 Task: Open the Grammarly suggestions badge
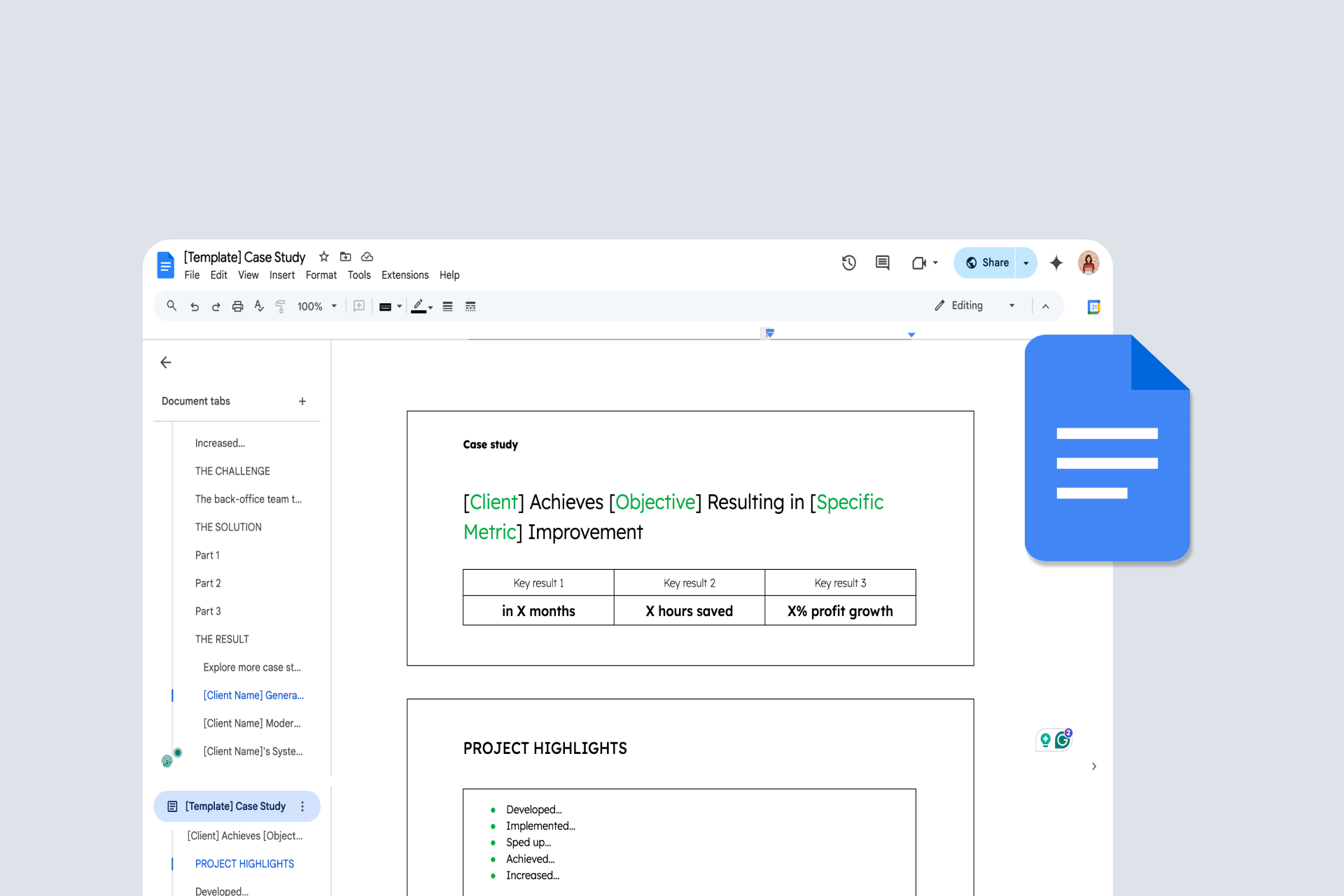(1063, 739)
